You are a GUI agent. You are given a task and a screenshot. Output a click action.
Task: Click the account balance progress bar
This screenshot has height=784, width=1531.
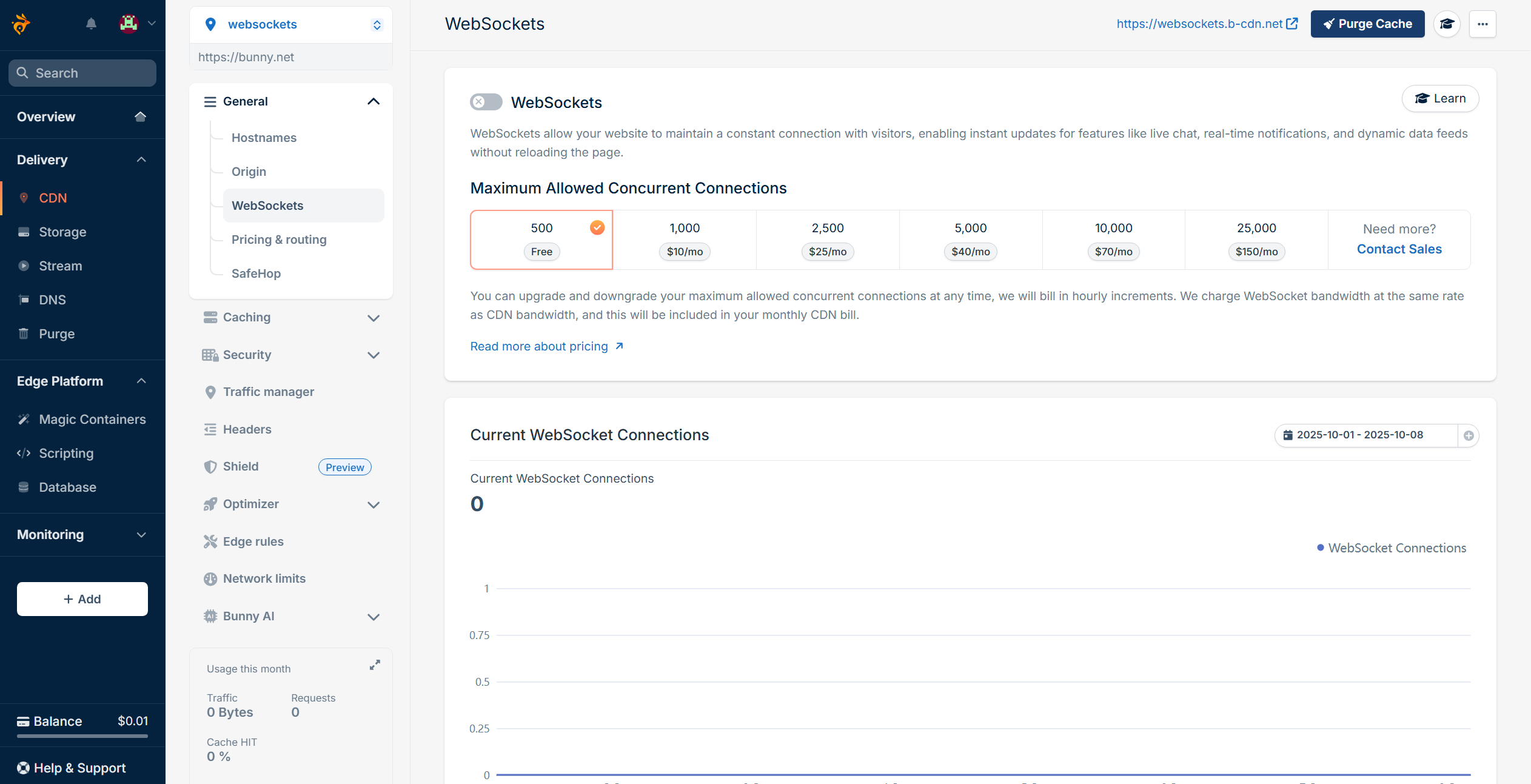tap(82, 736)
